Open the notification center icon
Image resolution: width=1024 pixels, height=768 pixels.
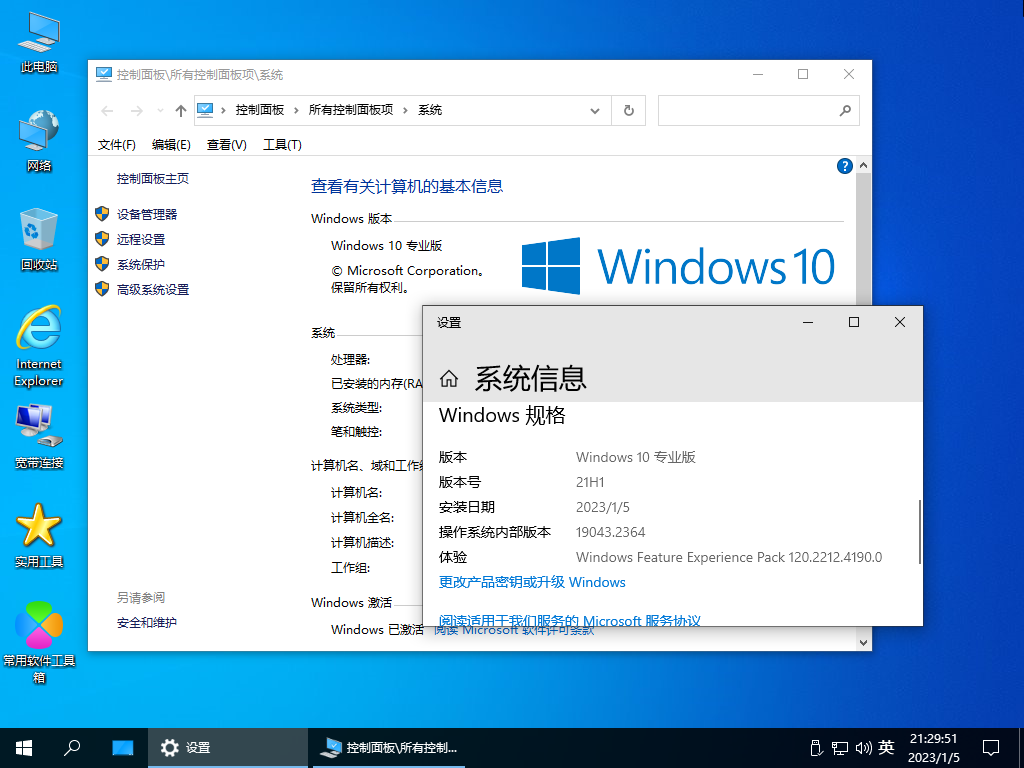tap(991, 748)
